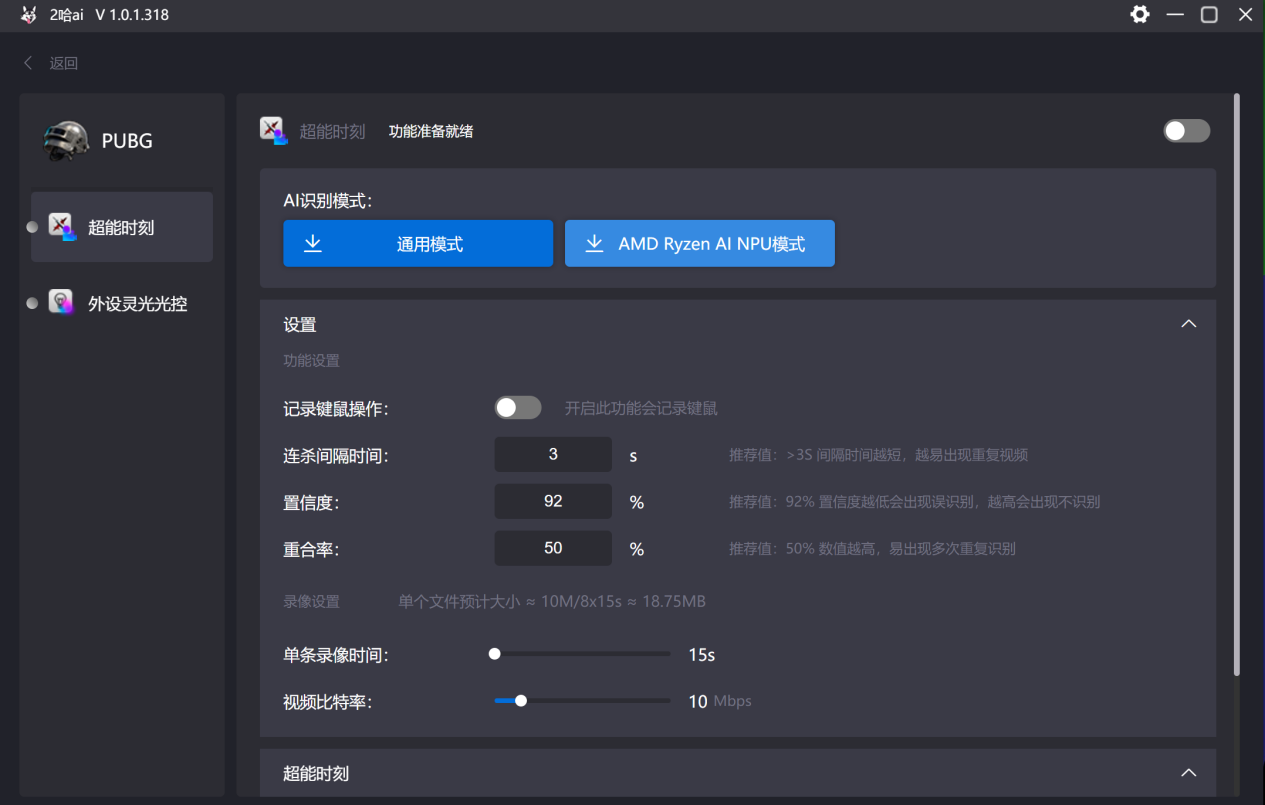Go back via 返回 link
The image size is (1265, 805).
click(x=64, y=63)
